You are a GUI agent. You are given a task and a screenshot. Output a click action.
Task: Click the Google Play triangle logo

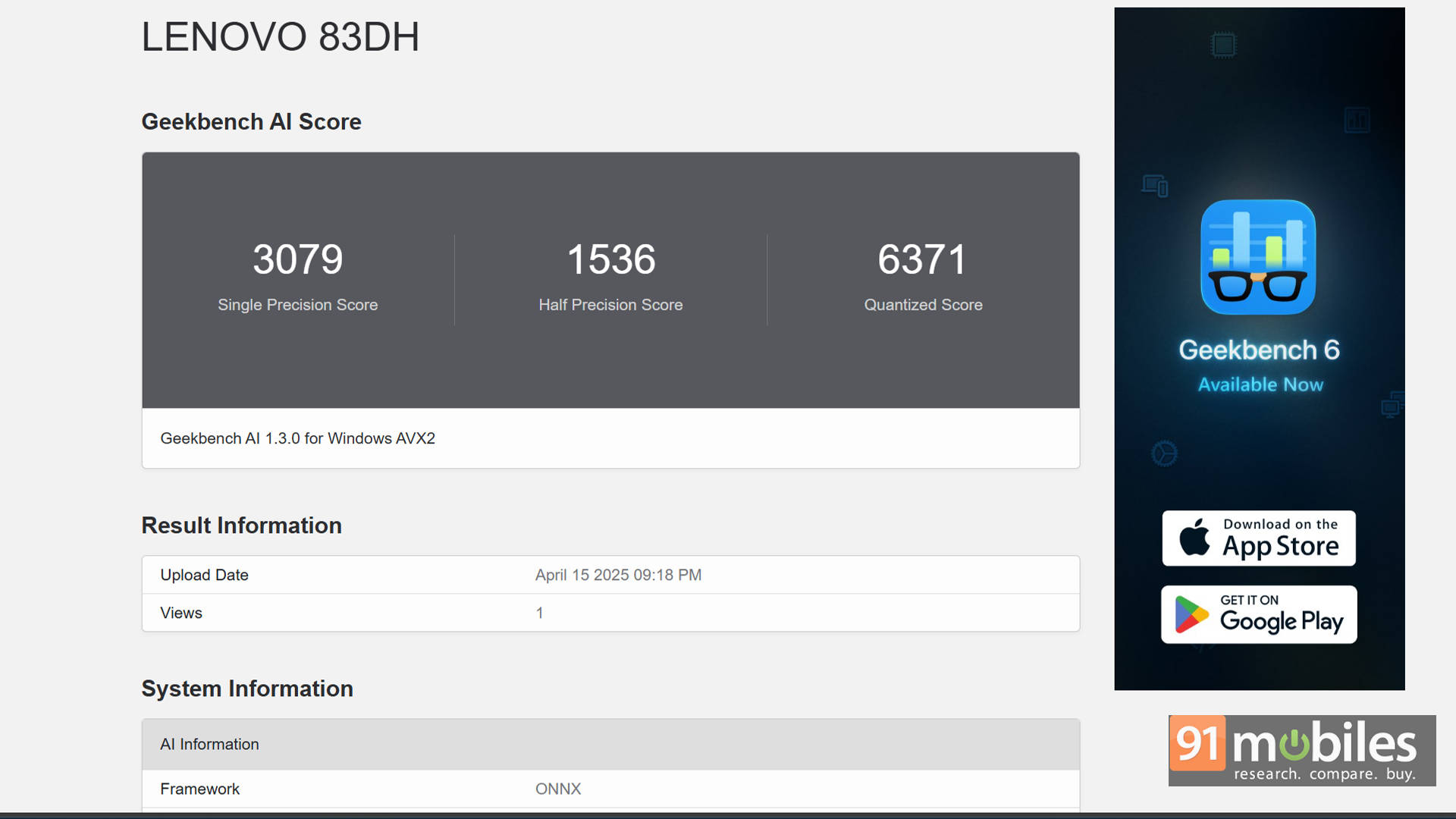(x=1191, y=614)
